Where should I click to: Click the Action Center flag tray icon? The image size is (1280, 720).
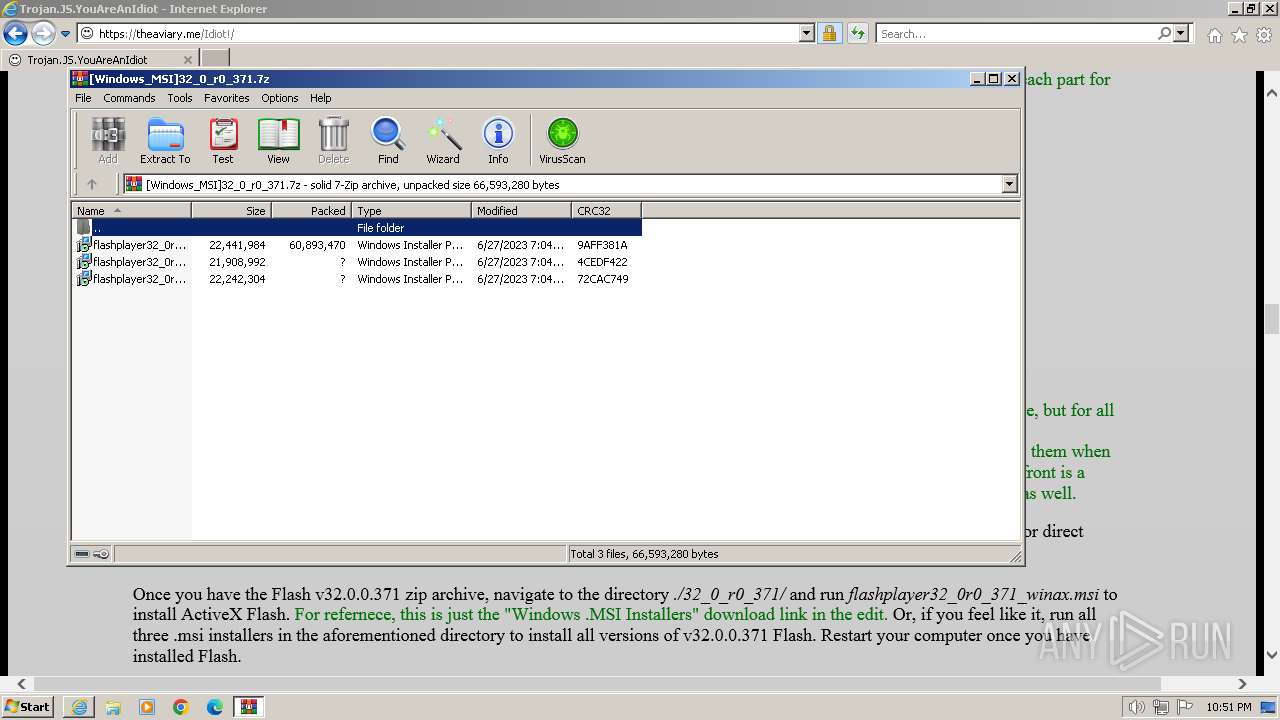(1185, 707)
